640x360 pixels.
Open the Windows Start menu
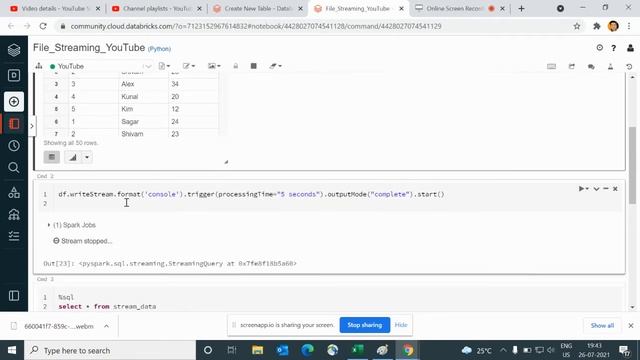(12, 350)
